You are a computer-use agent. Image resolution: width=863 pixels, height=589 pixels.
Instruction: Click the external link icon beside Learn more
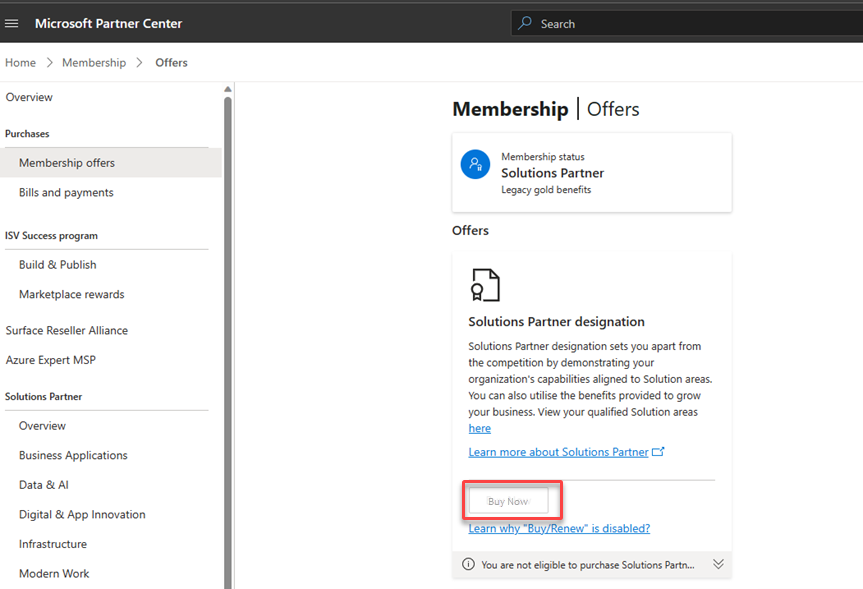(658, 451)
